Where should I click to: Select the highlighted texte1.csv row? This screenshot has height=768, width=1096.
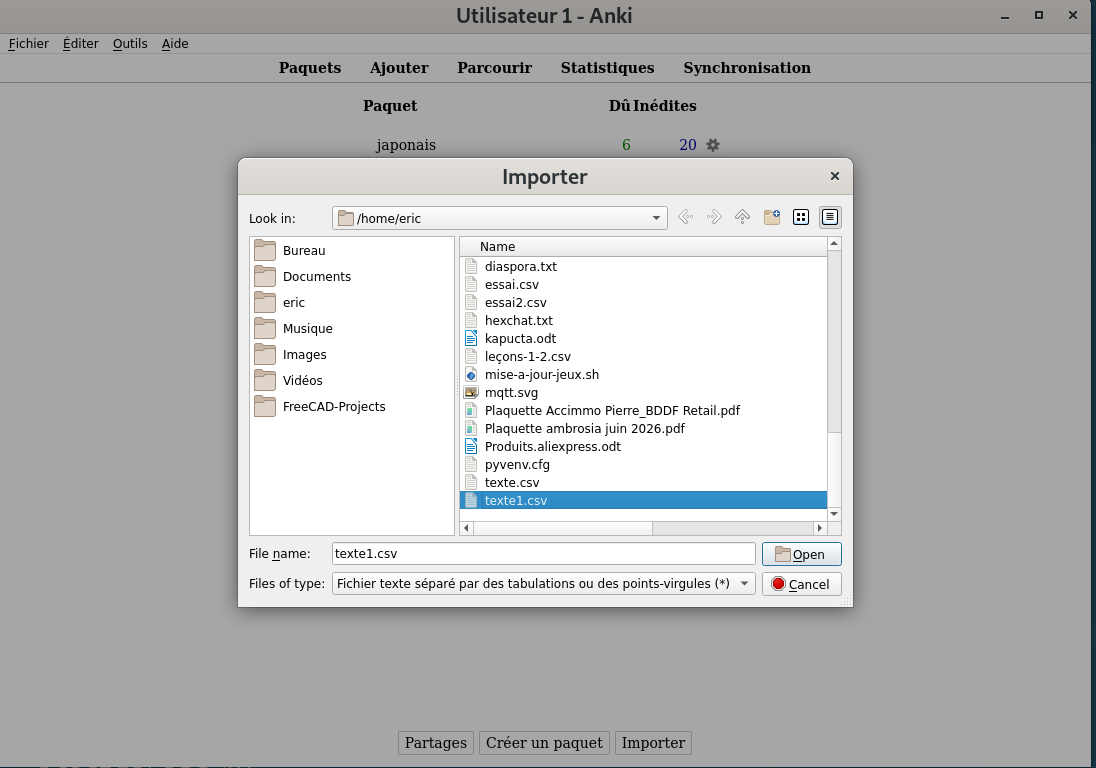coord(643,500)
